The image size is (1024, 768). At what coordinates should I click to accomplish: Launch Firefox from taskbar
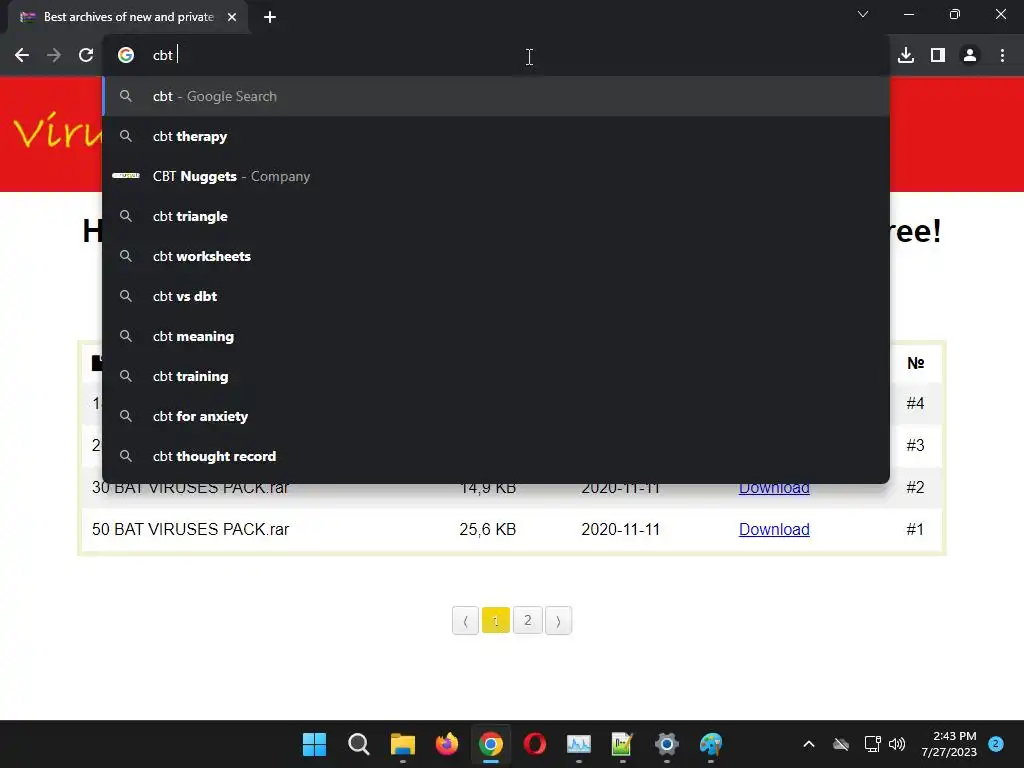click(x=447, y=744)
